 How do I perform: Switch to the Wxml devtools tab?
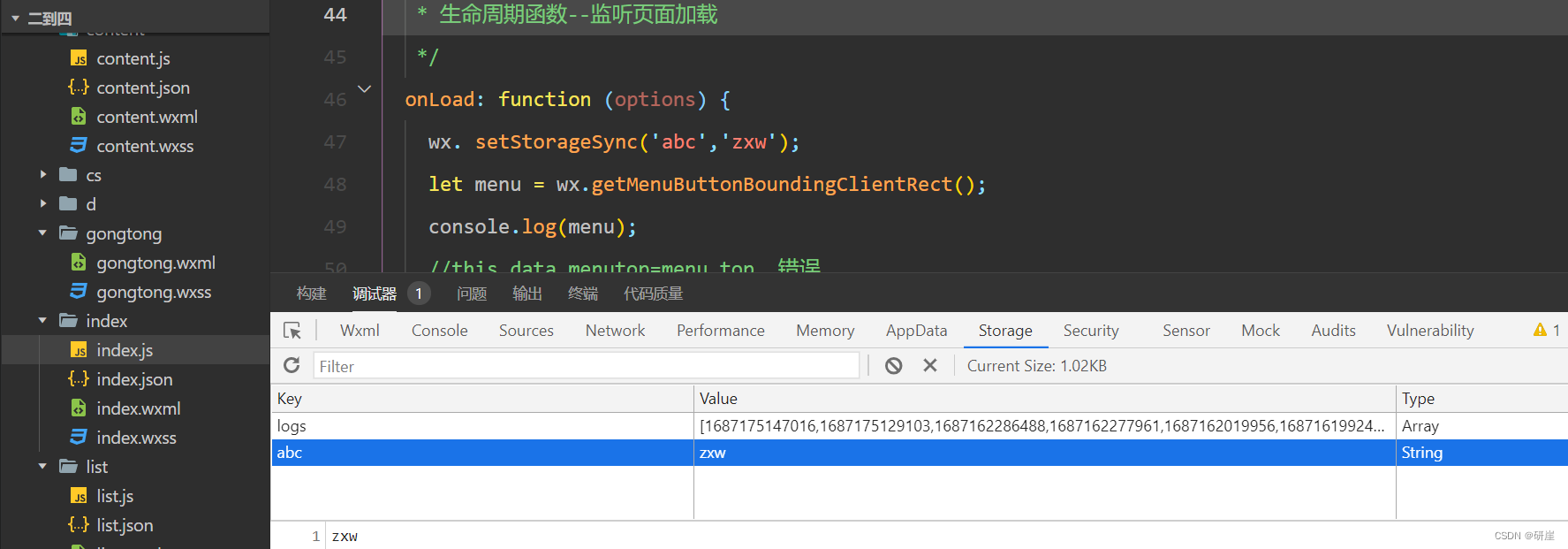360,331
